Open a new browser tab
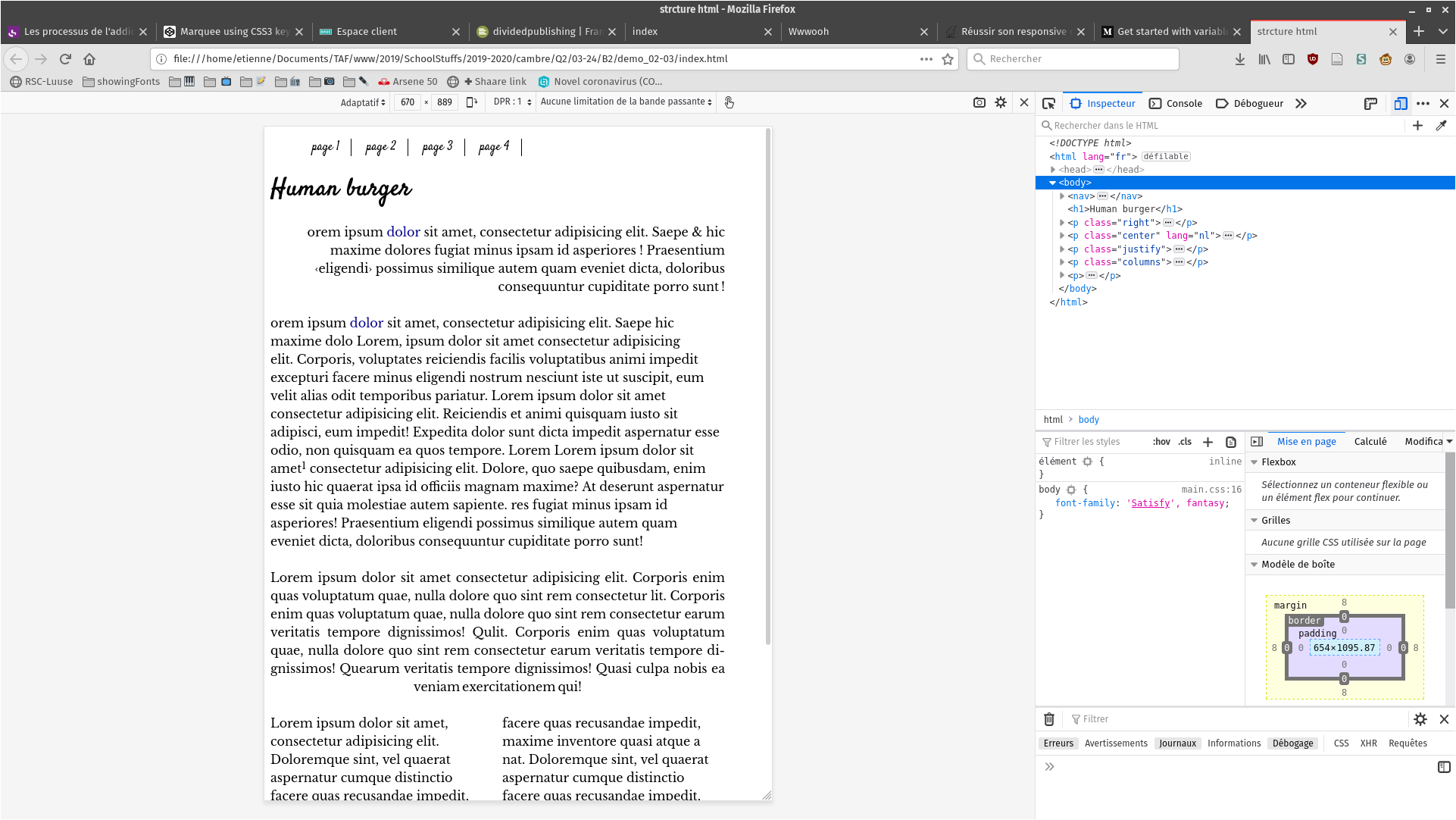The image size is (1456, 820). tap(1419, 31)
